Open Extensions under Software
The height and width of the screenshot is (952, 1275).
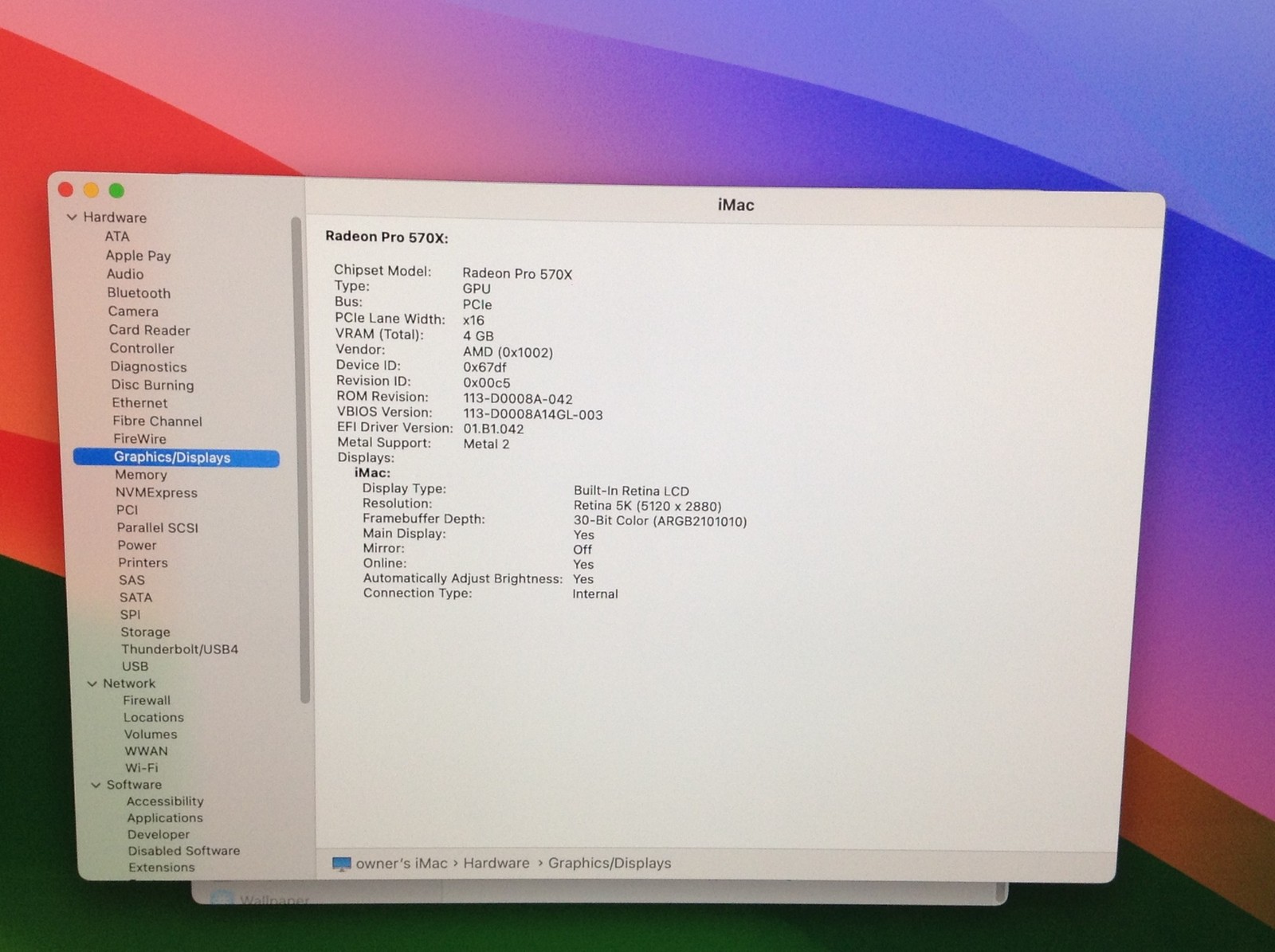[x=162, y=868]
